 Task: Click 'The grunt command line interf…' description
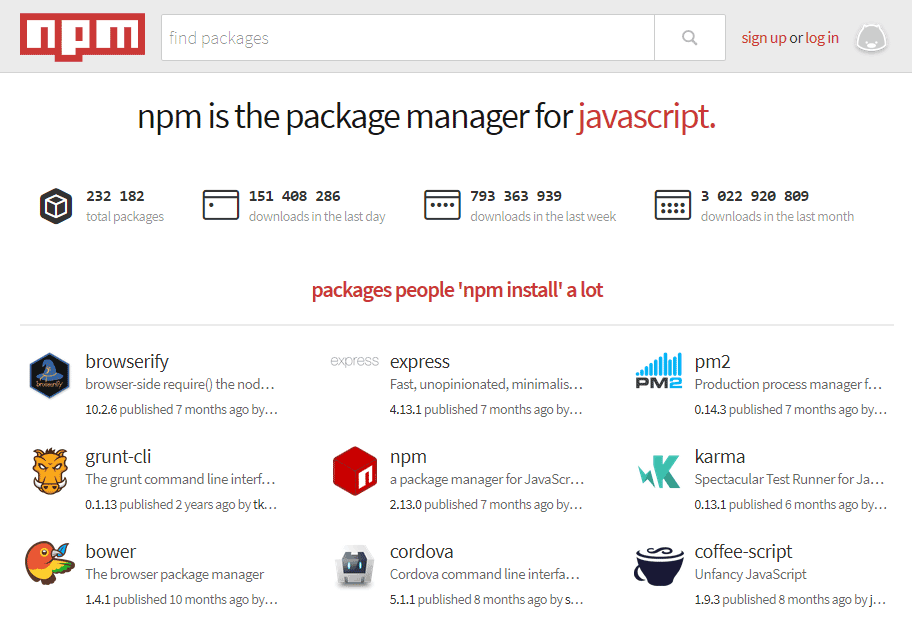[180, 480]
